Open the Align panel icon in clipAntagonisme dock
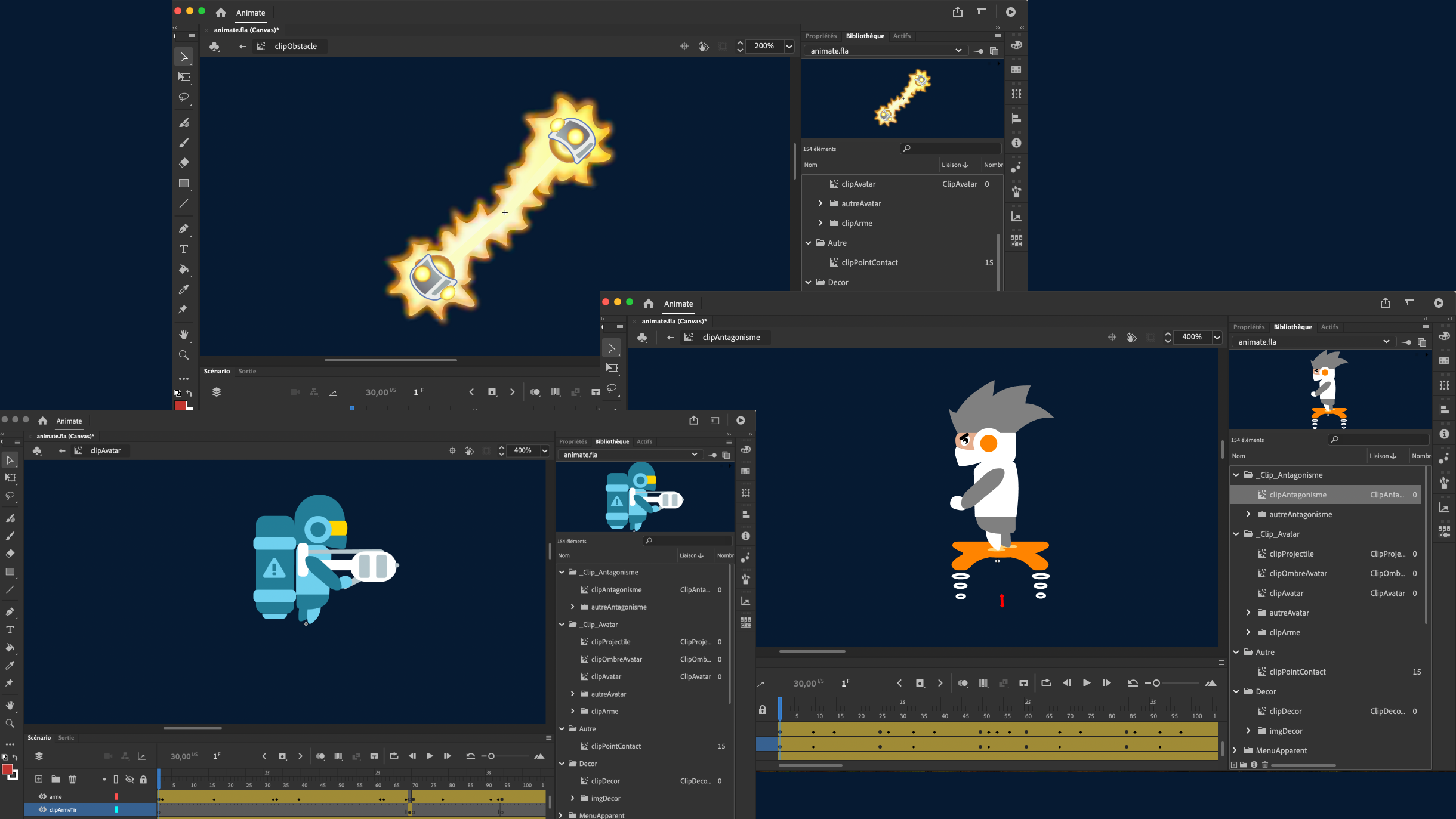This screenshot has width=1456, height=819. pos(1444,410)
